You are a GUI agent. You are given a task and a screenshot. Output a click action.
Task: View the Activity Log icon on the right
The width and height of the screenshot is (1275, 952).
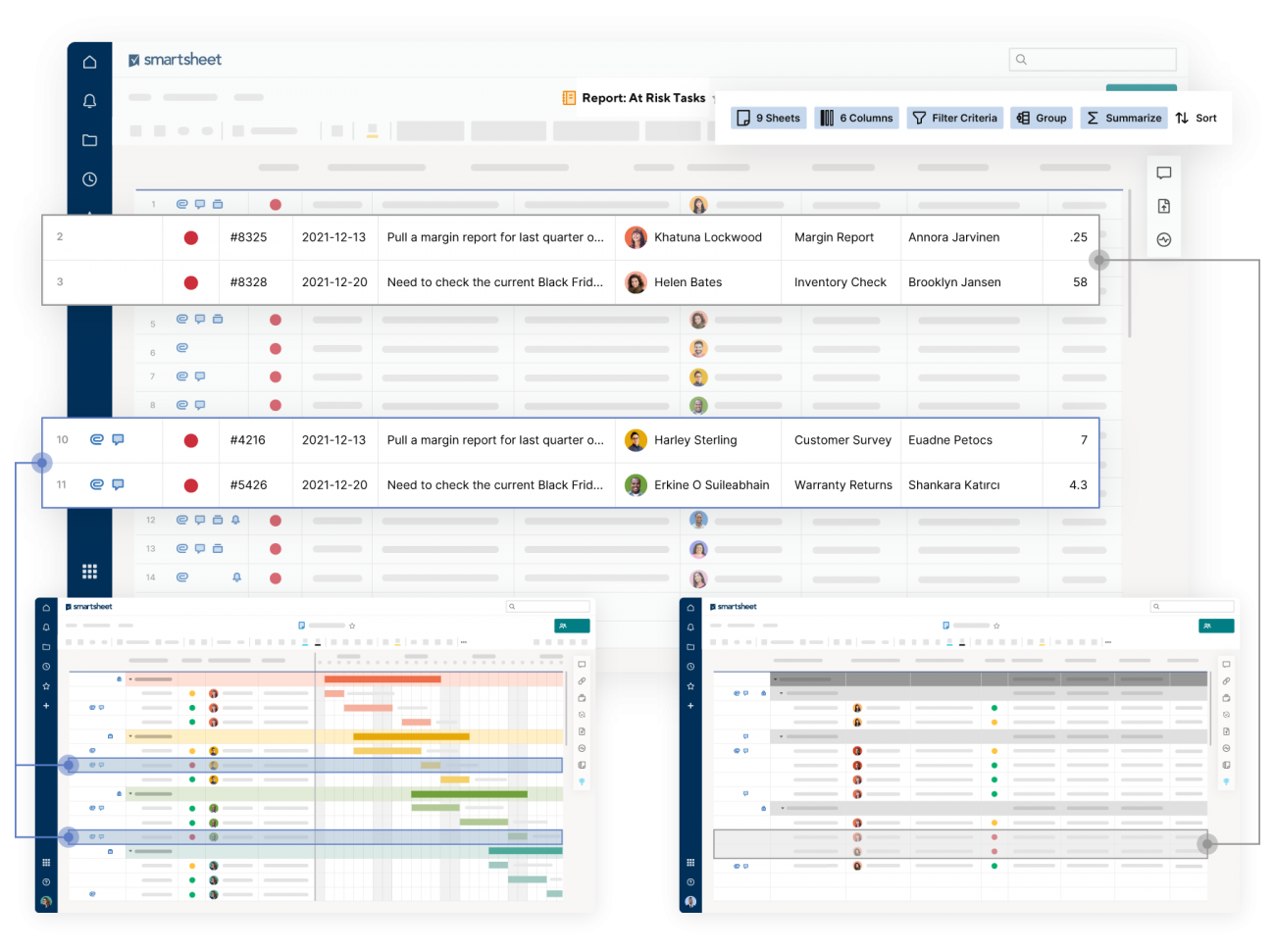[1164, 238]
